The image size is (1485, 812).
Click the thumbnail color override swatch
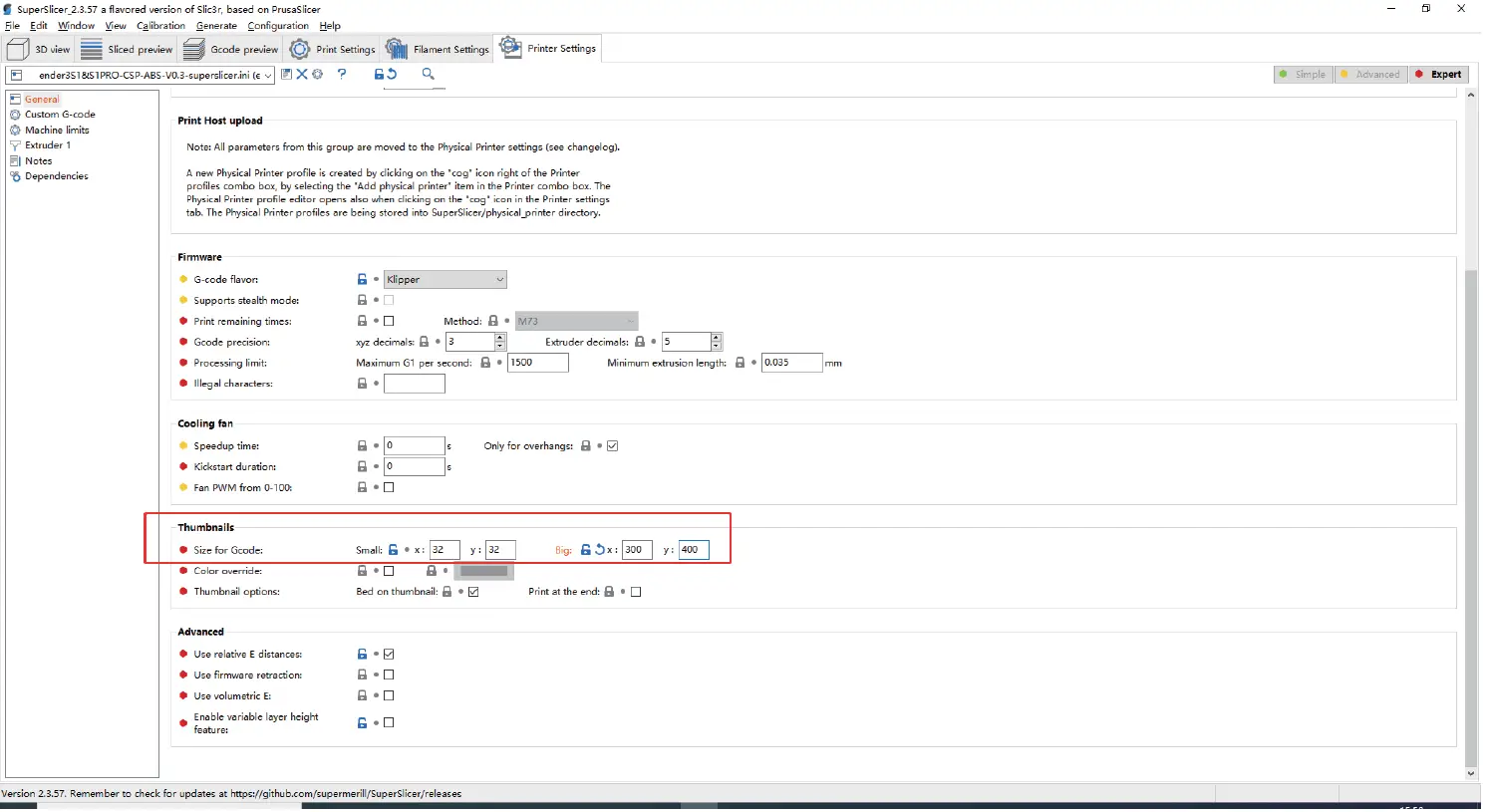click(484, 571)
